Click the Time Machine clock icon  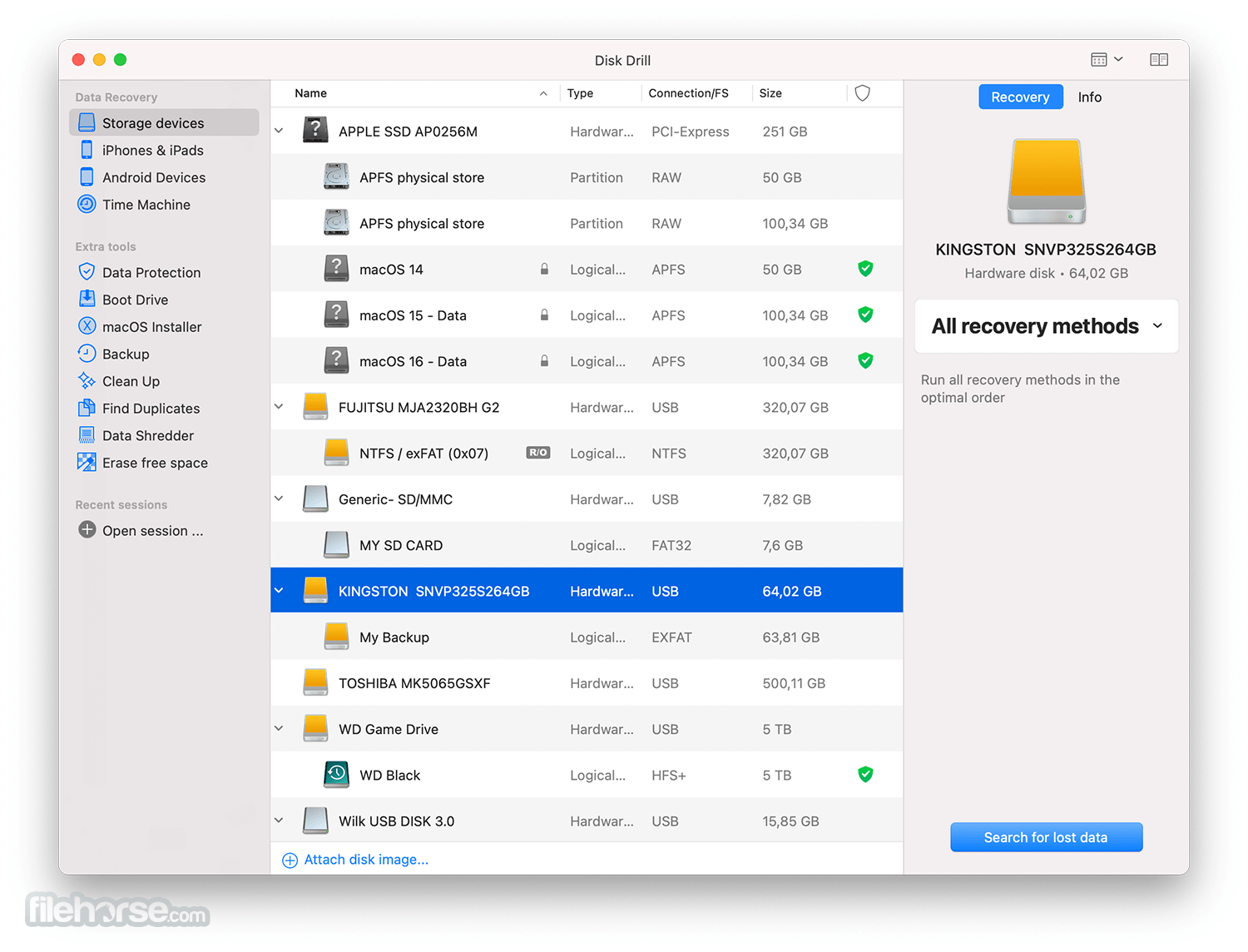tap(87, 205)
